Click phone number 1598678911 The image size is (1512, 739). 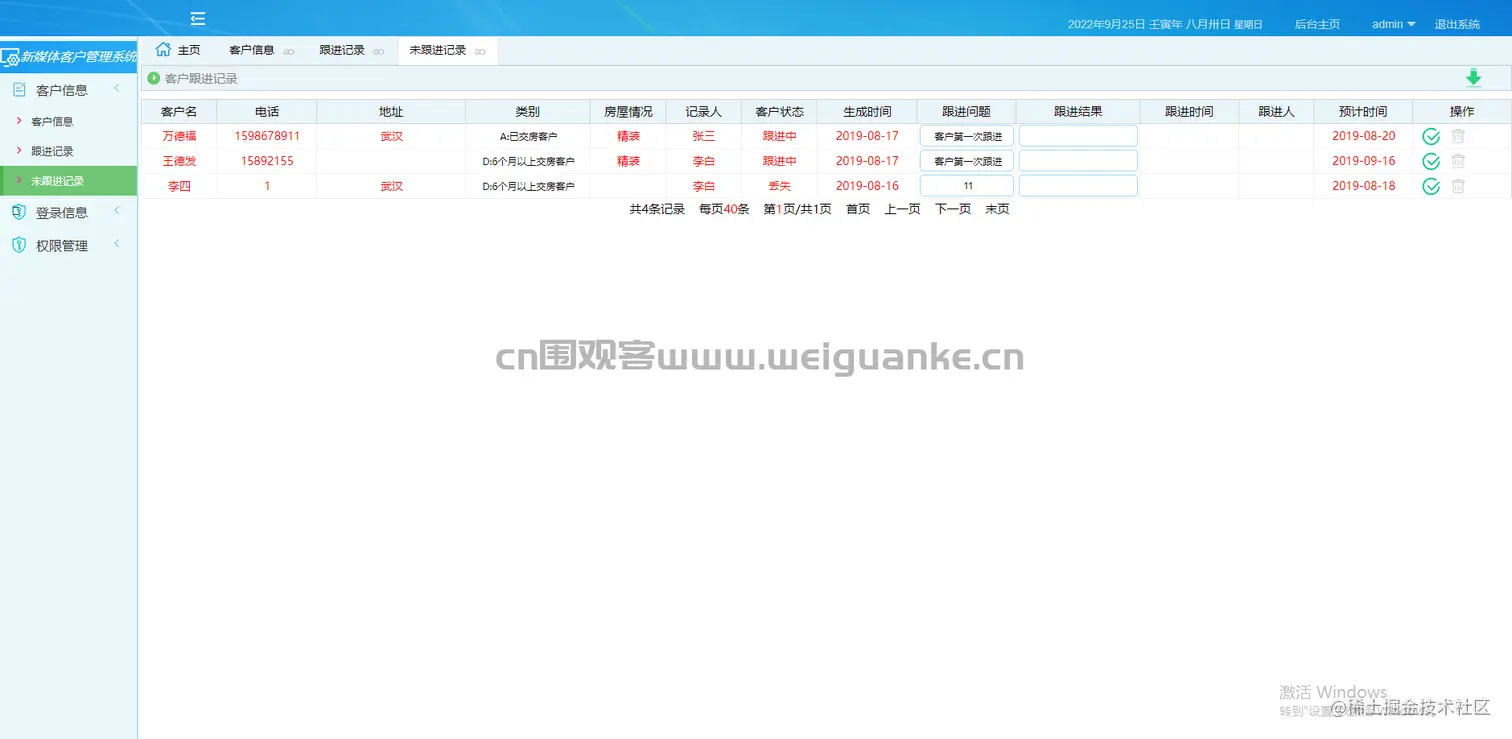[267, 136]
